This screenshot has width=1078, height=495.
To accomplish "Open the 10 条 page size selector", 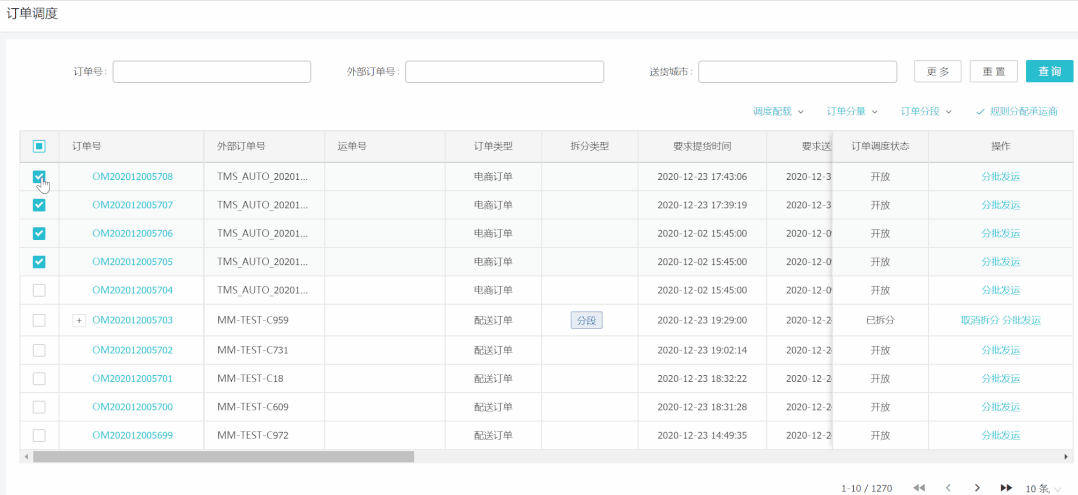I will tap(1043, 488).
